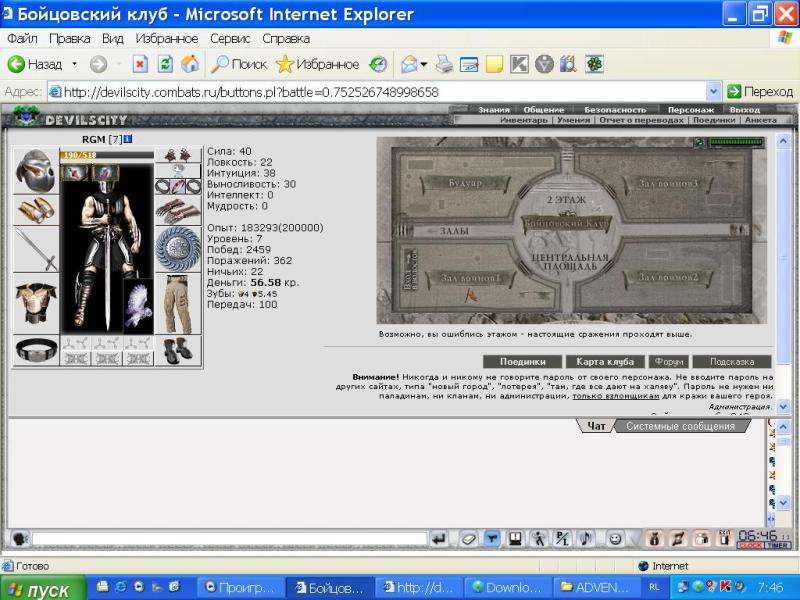Screen dimensions: 800x600
Task: Click the first effect icon above the character
Action: [75, 173]
